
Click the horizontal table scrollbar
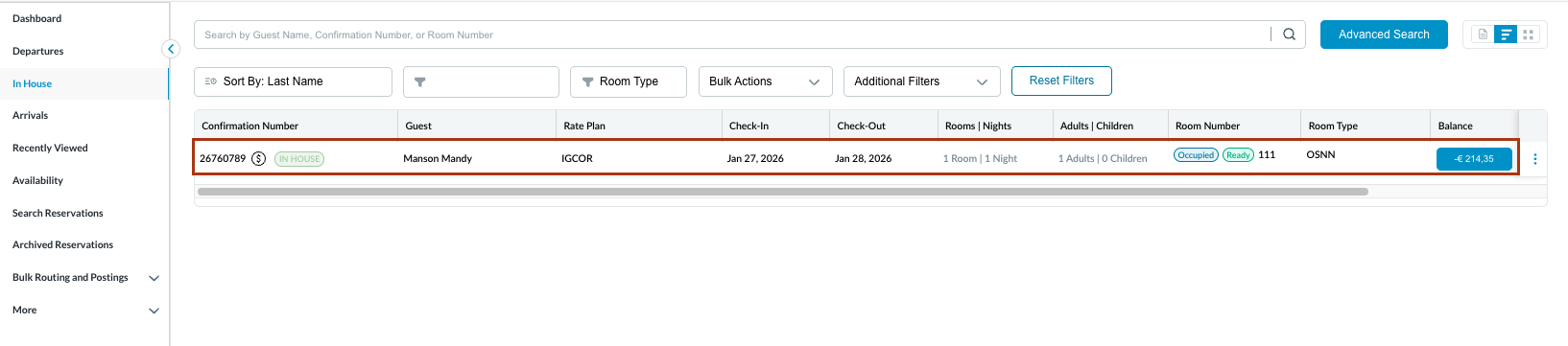782,192
